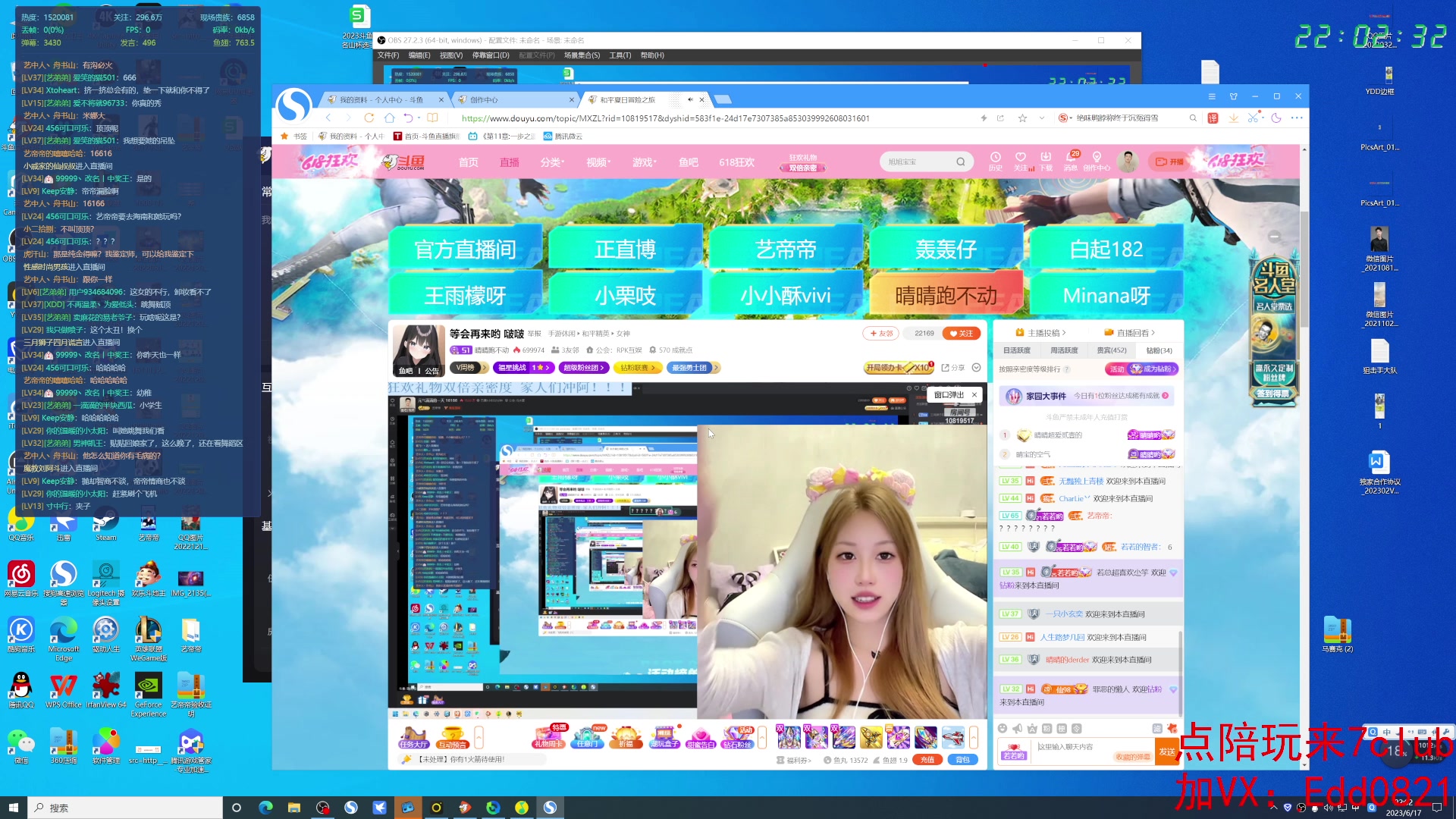
Task: Open 618狂欢 in Douyu navigation
Action: click(x=737, y=162)
